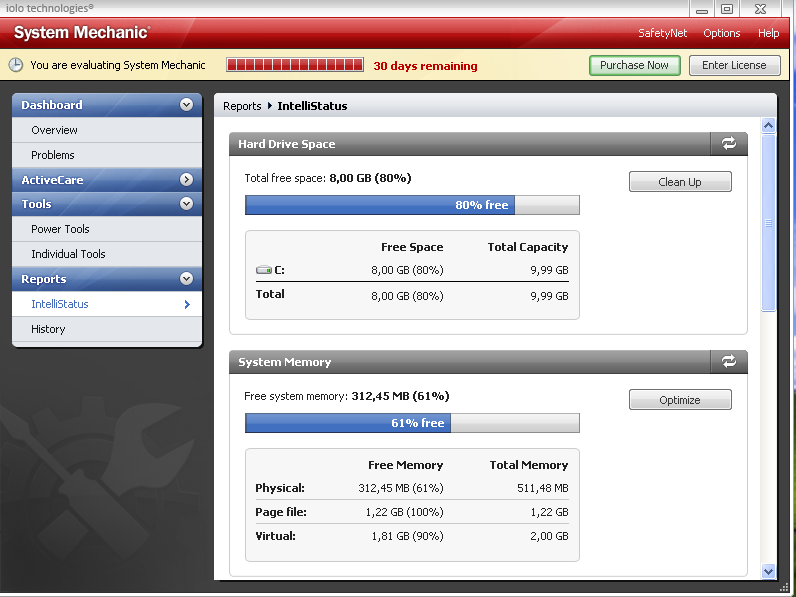Minimize the System Mechanic window
The height and width of the screenshot is (597, 796).
(x=702, y=9)
